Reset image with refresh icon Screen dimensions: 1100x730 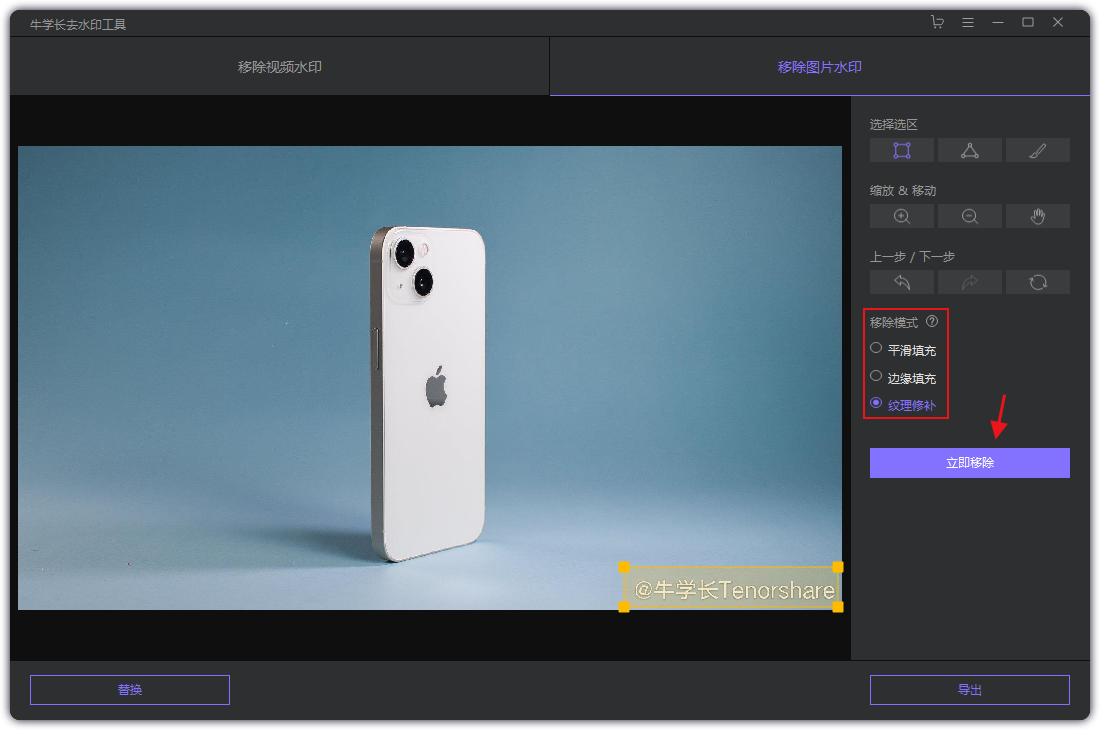coord(1038,283)
